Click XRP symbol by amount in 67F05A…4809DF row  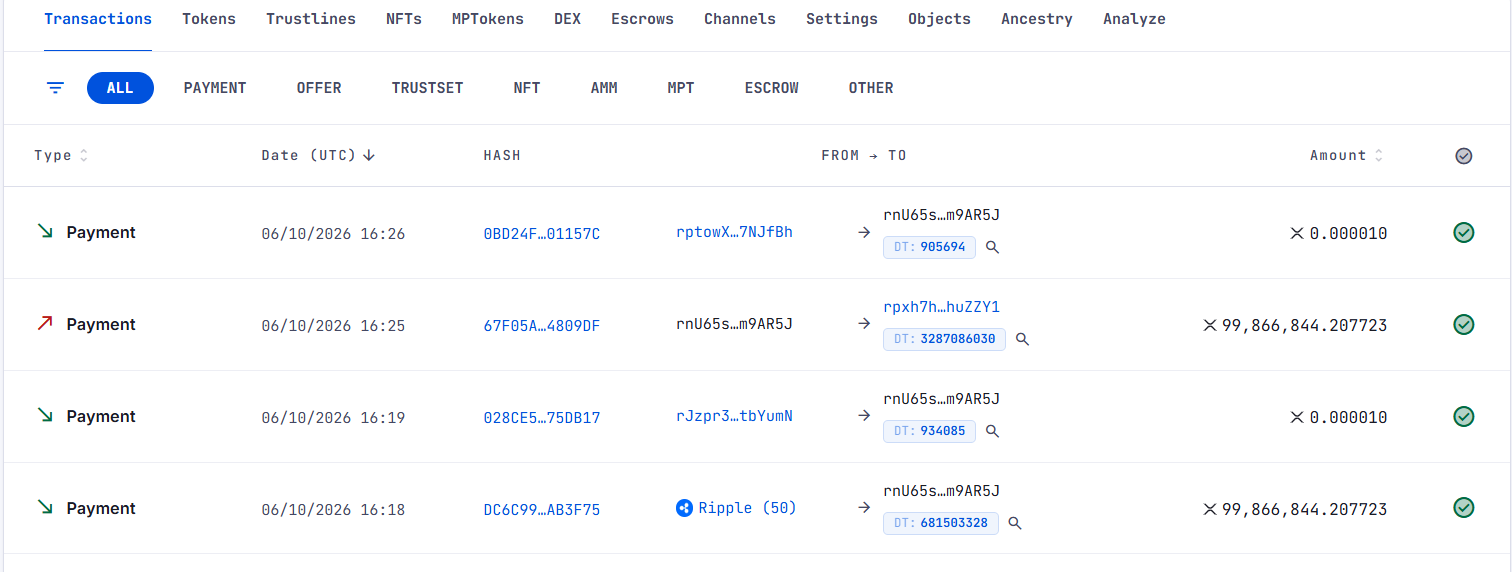point(1209,326)
